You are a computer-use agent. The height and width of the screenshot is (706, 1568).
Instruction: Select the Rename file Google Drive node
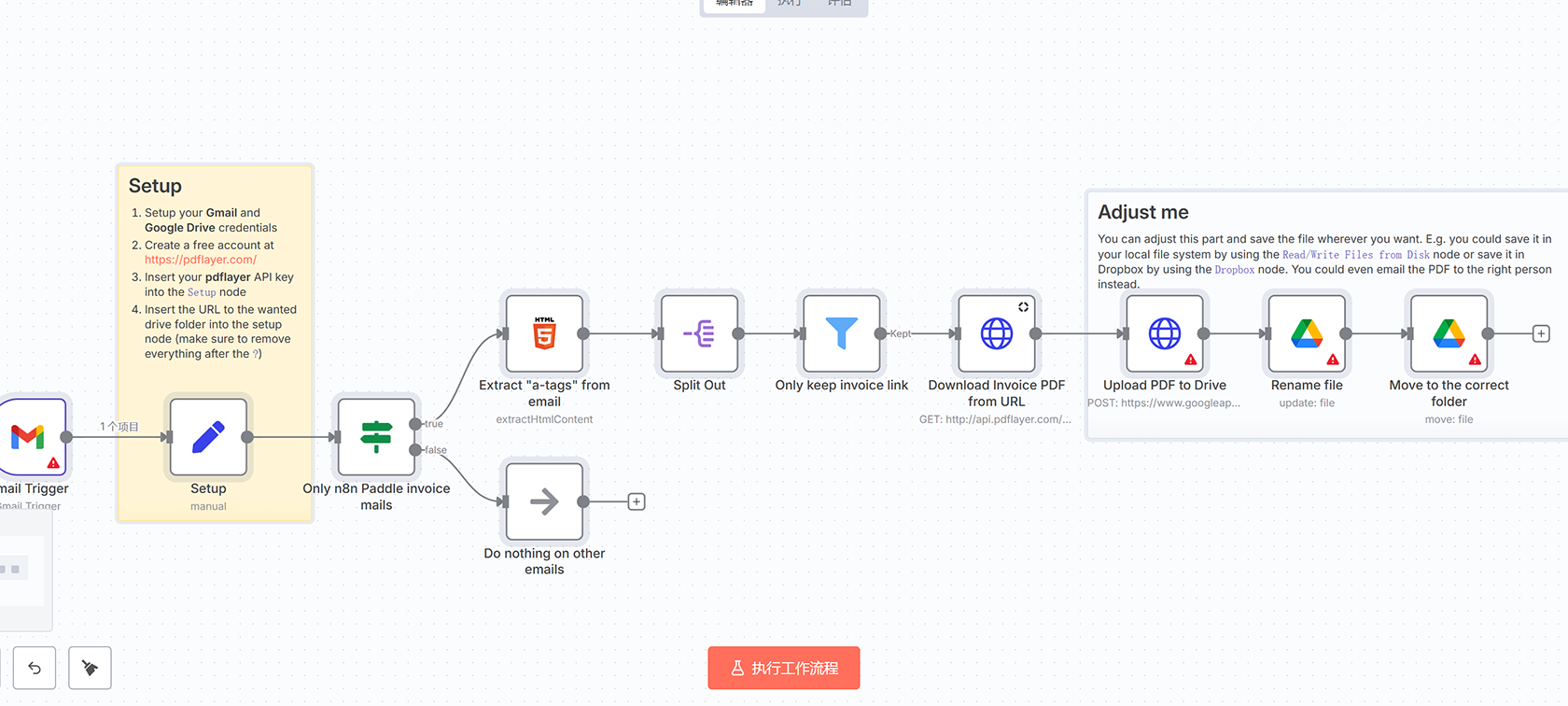click(x=1306, y=333)
